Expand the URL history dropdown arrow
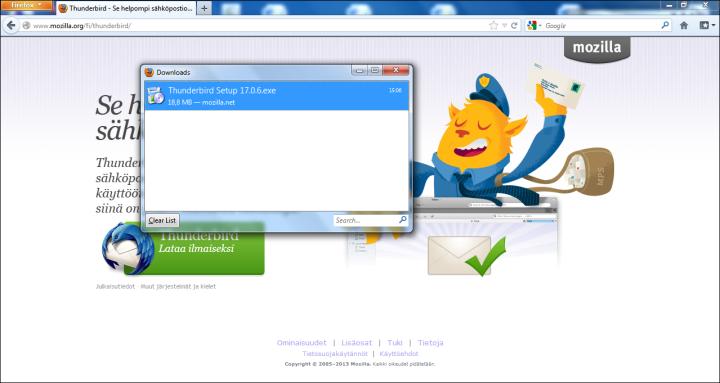The image size is (720, 383). (x=505, y=26)
